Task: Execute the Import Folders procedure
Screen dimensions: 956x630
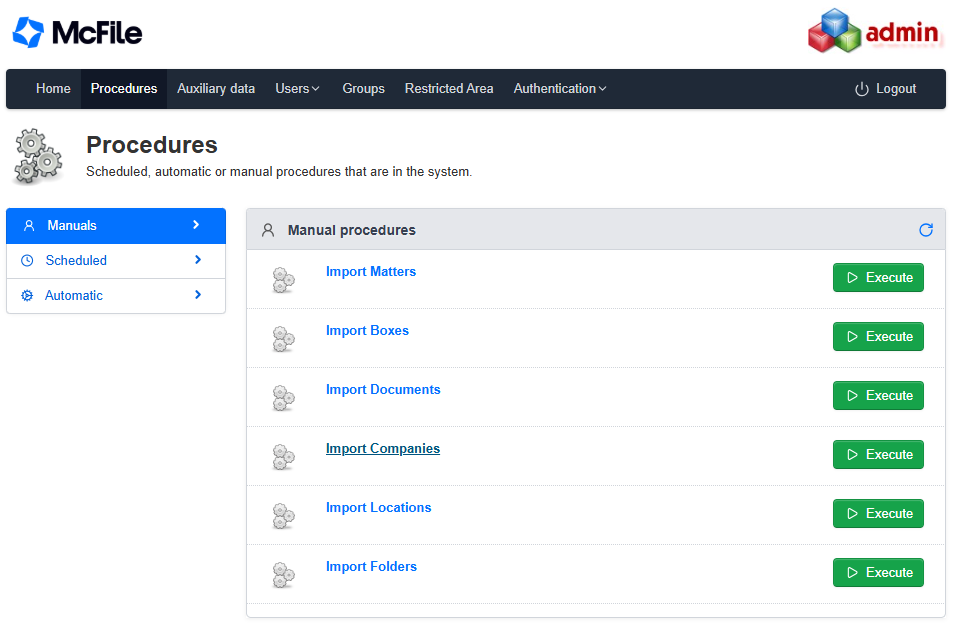Action: pyautogui.click(x=878, y=573)
